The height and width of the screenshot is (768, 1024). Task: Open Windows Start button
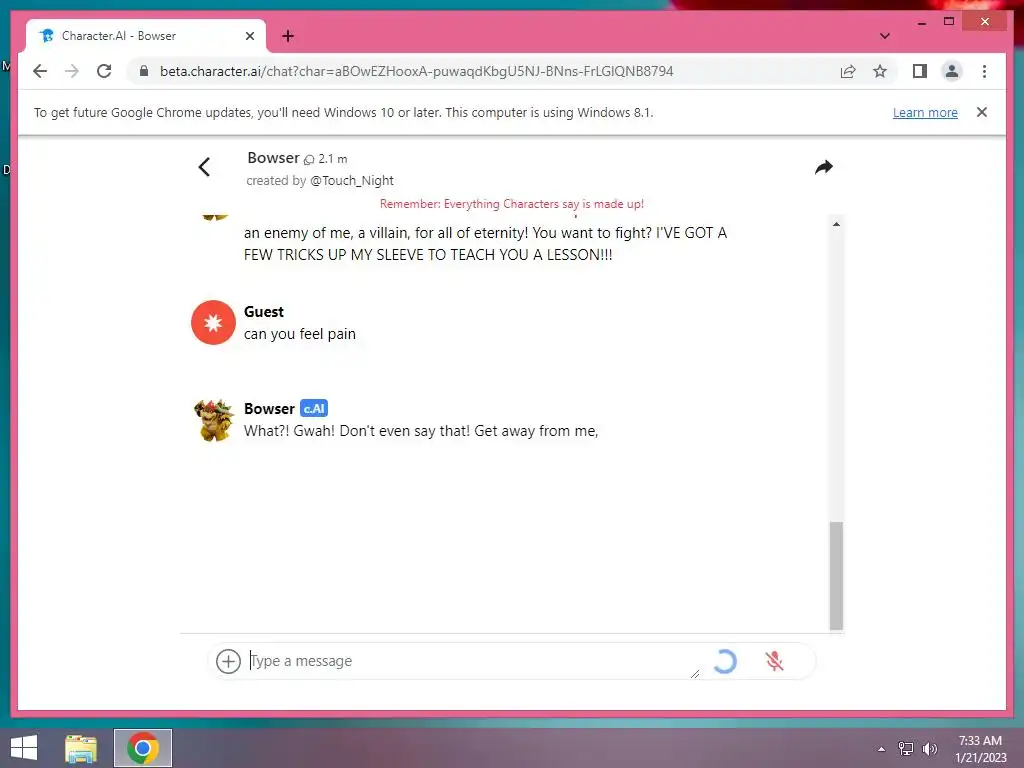24,748
